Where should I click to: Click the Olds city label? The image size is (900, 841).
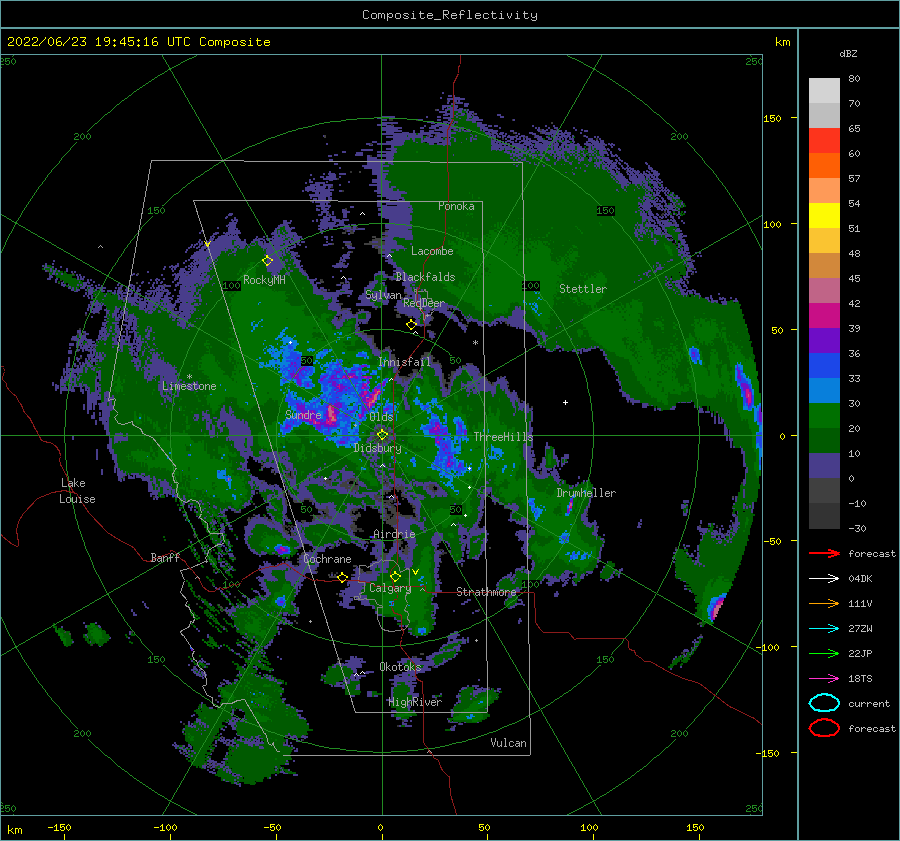[381, 417]
